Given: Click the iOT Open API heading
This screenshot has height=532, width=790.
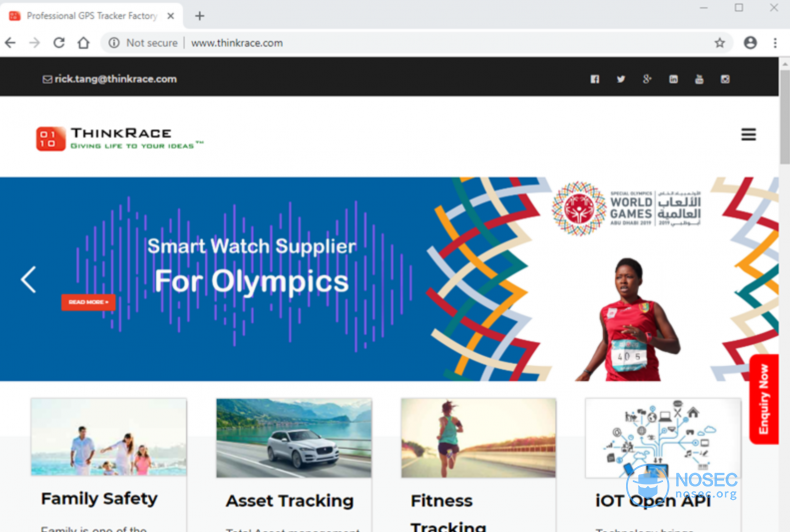Looking at the screenshot, I should (x=653, y=501).
